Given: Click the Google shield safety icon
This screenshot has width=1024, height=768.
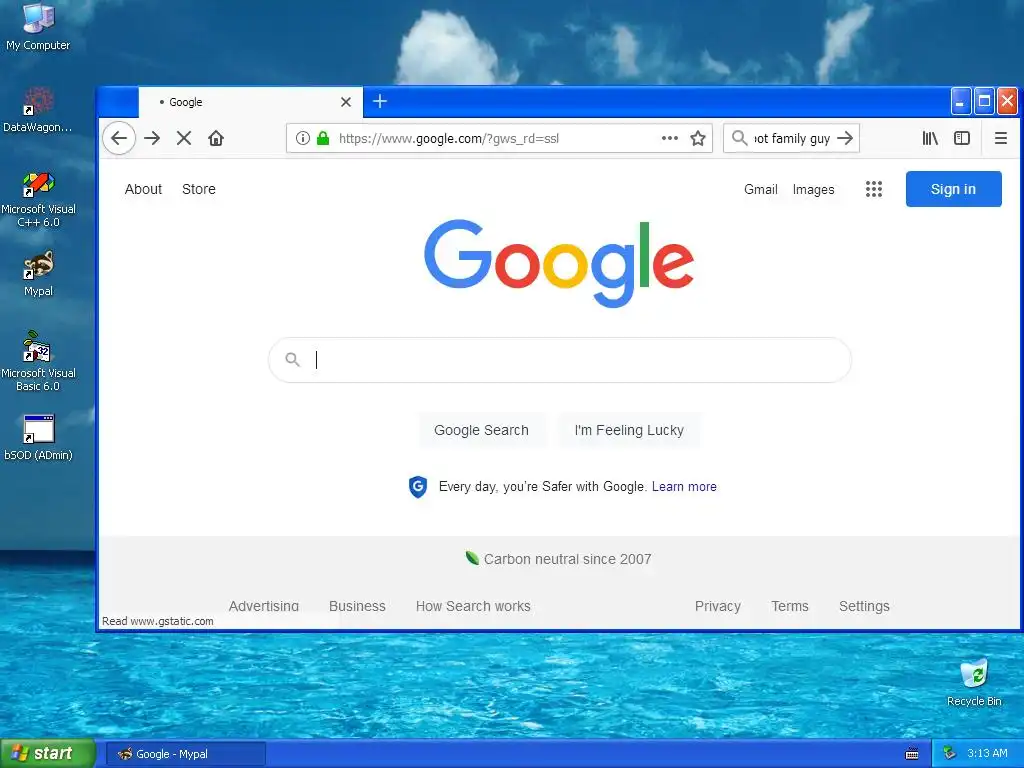Looking at the screenshot, I should click(x=418, y=487).
